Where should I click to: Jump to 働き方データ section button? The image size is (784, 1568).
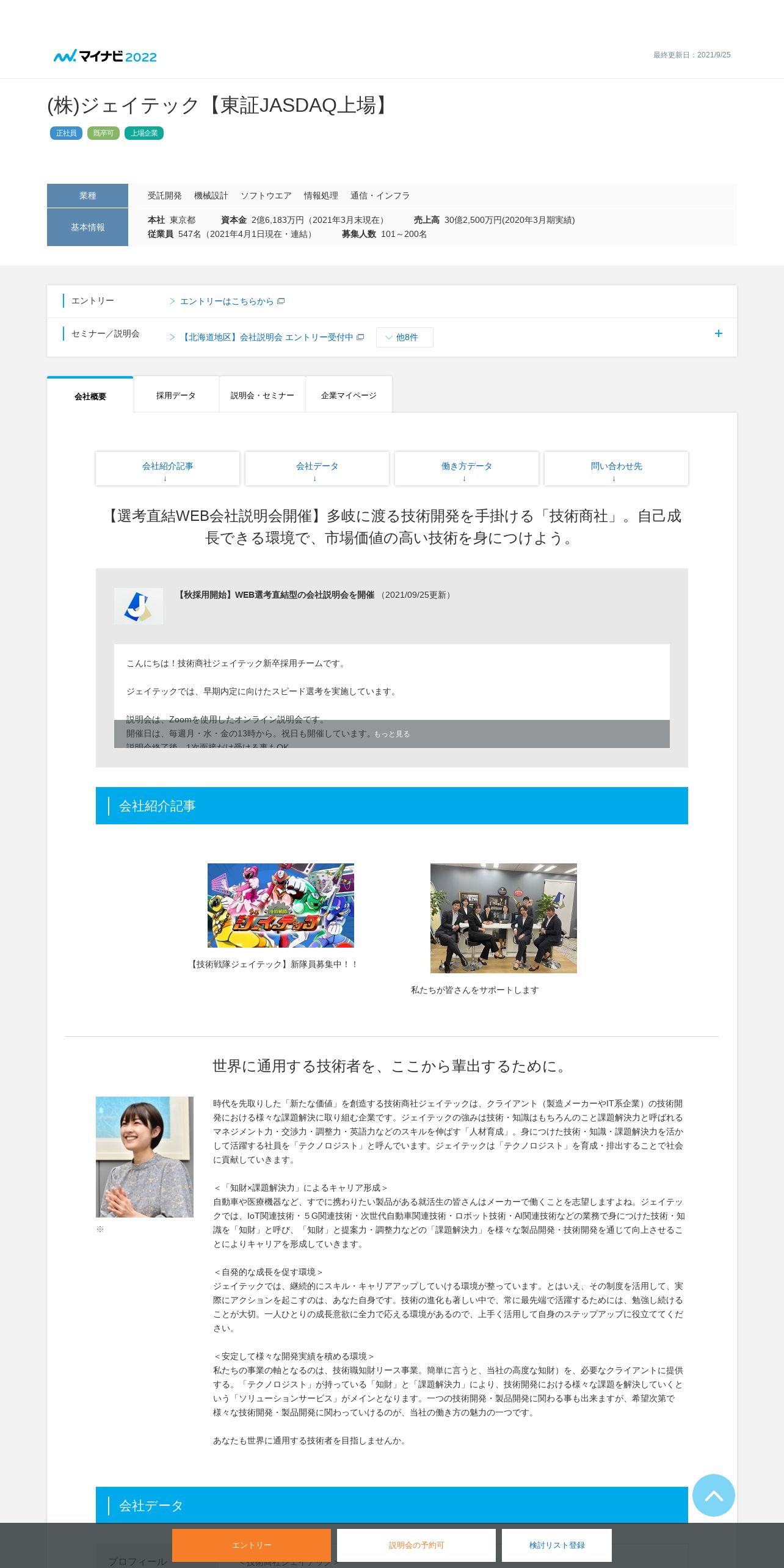466,469
